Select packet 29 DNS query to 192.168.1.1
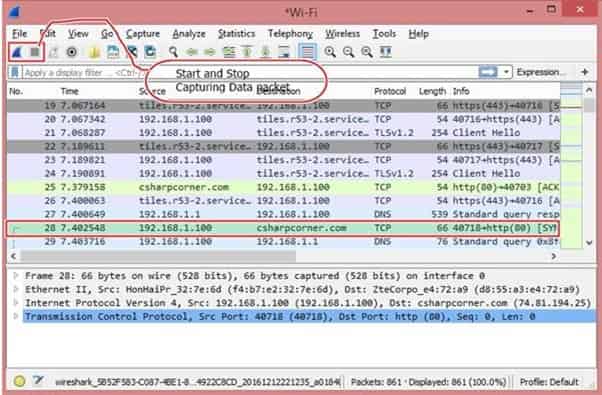The image size is (602, 395). (x=283, y=242)
